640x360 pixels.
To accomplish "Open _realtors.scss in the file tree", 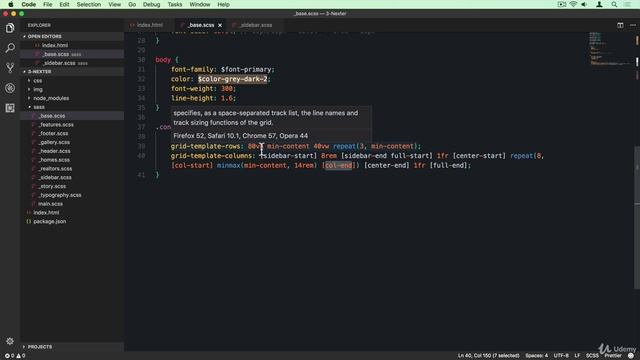I will click(56, 169).
